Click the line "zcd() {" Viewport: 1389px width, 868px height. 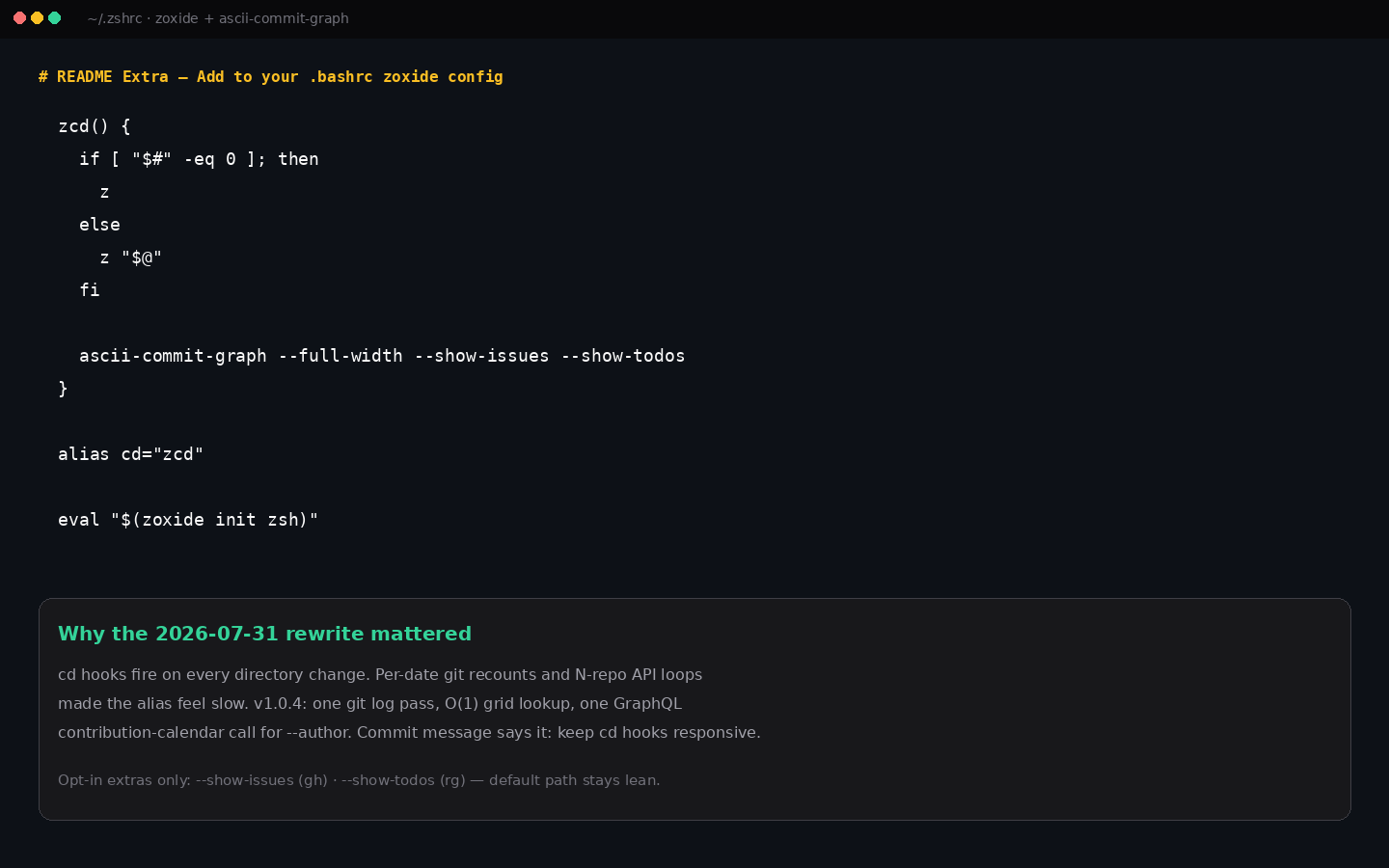(94, 126)
